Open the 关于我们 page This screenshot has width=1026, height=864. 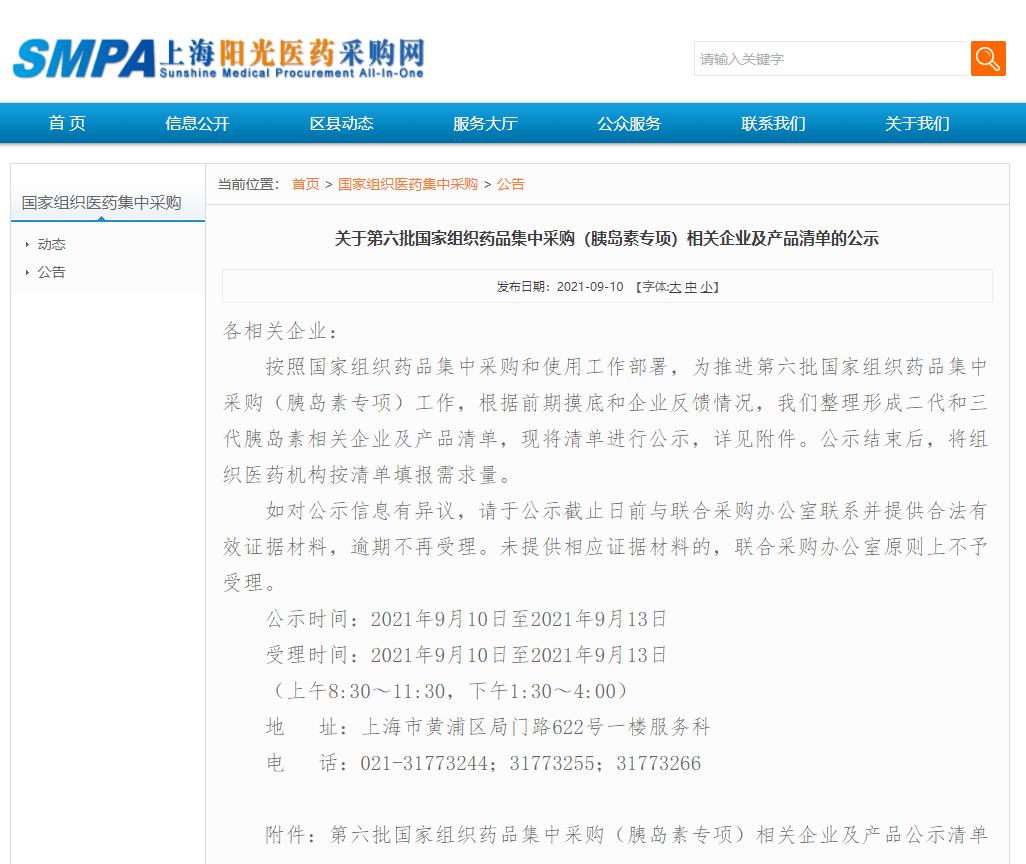915,123
